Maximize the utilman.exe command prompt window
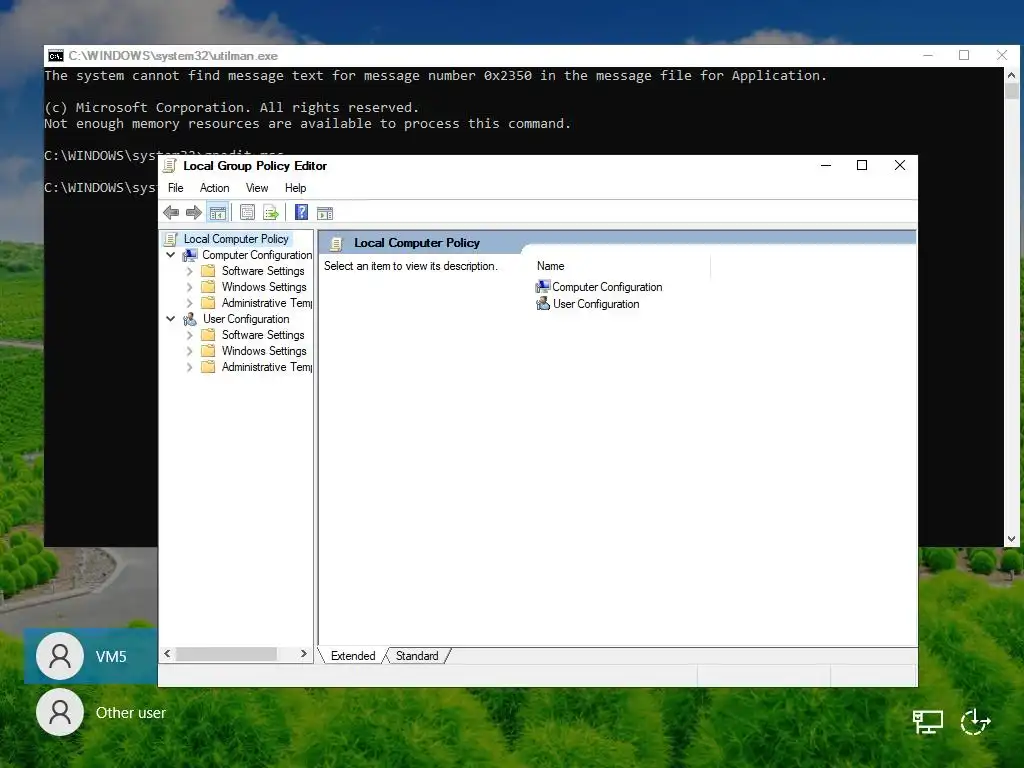Screen dimensions: 1024x768 point(963,55)
